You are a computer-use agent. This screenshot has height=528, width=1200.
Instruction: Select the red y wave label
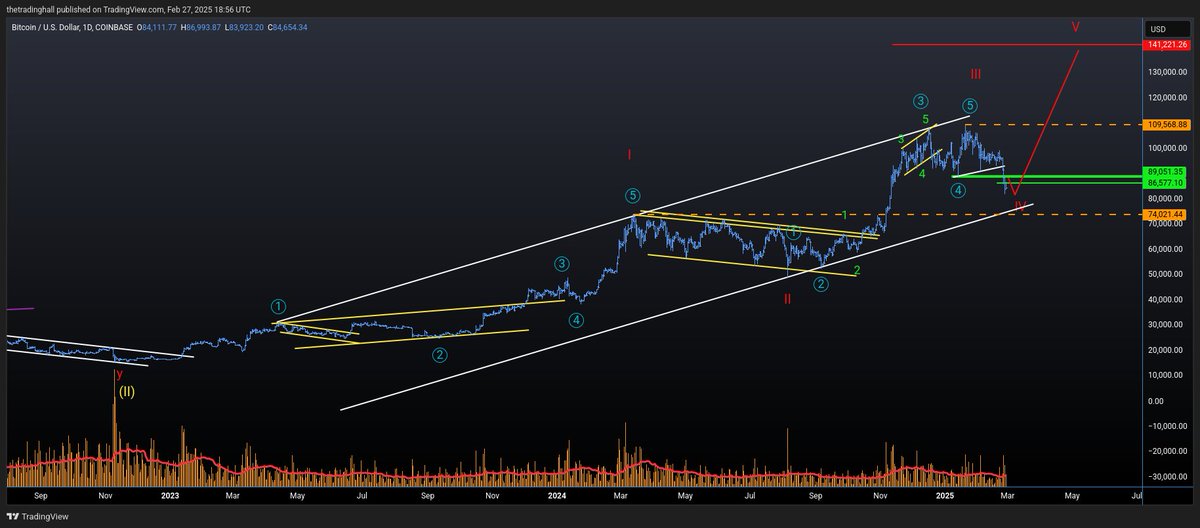[120, 374]
